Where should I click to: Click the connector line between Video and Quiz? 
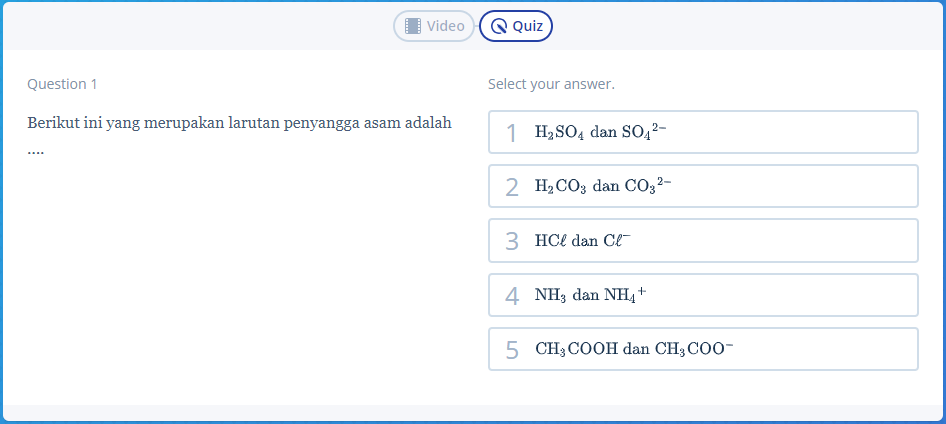tap(477, 26)
